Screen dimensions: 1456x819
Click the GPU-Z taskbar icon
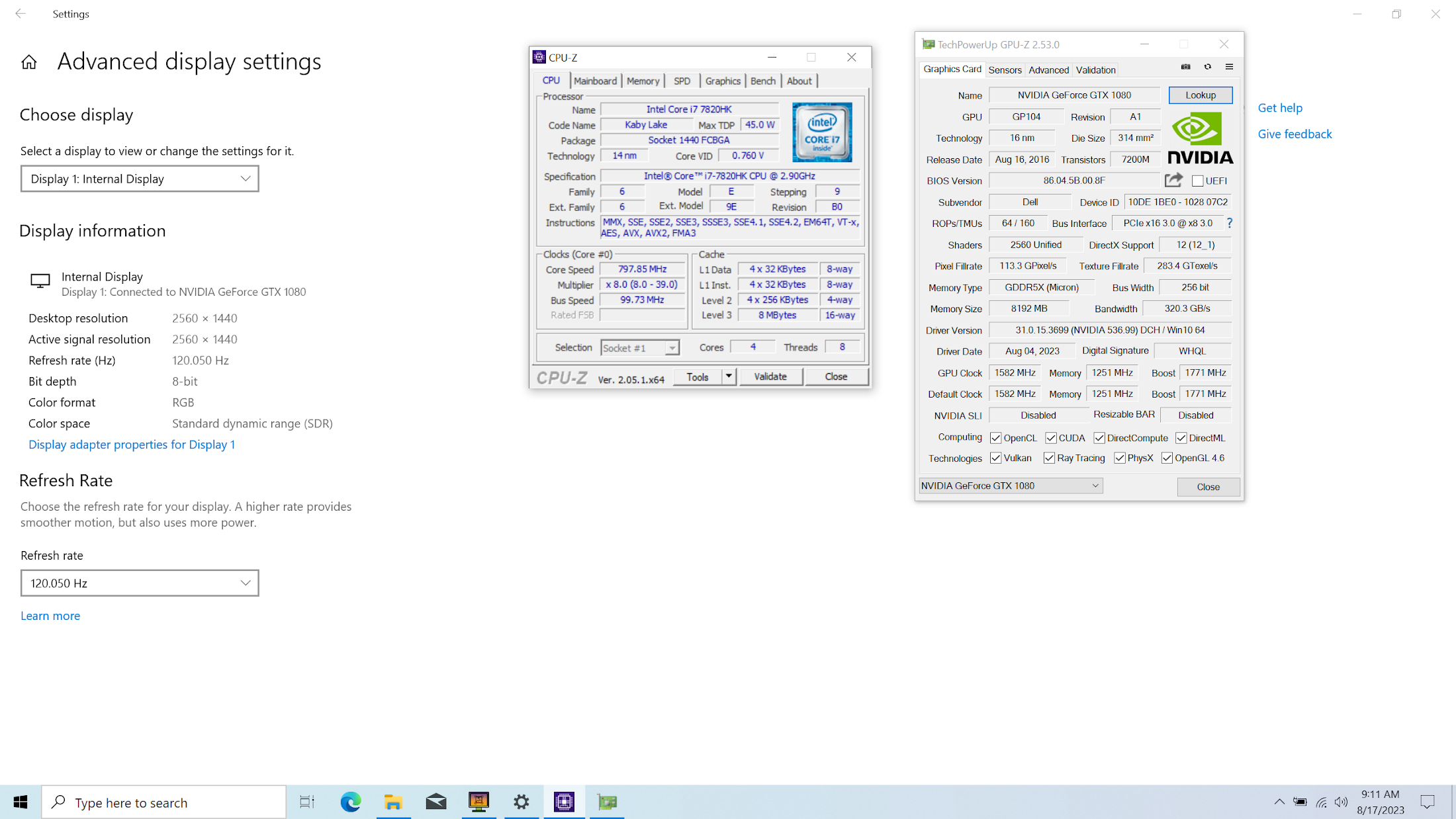point(607,802)
